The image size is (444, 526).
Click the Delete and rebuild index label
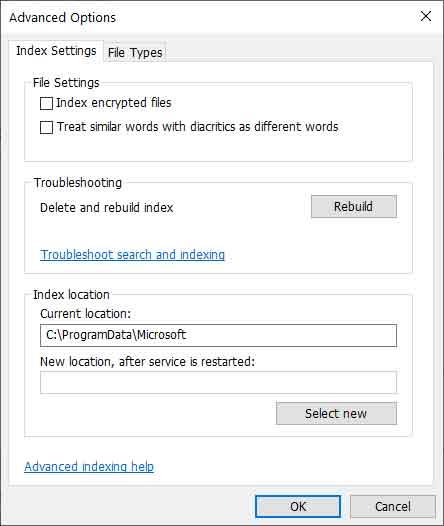click(x=107, y=208)
